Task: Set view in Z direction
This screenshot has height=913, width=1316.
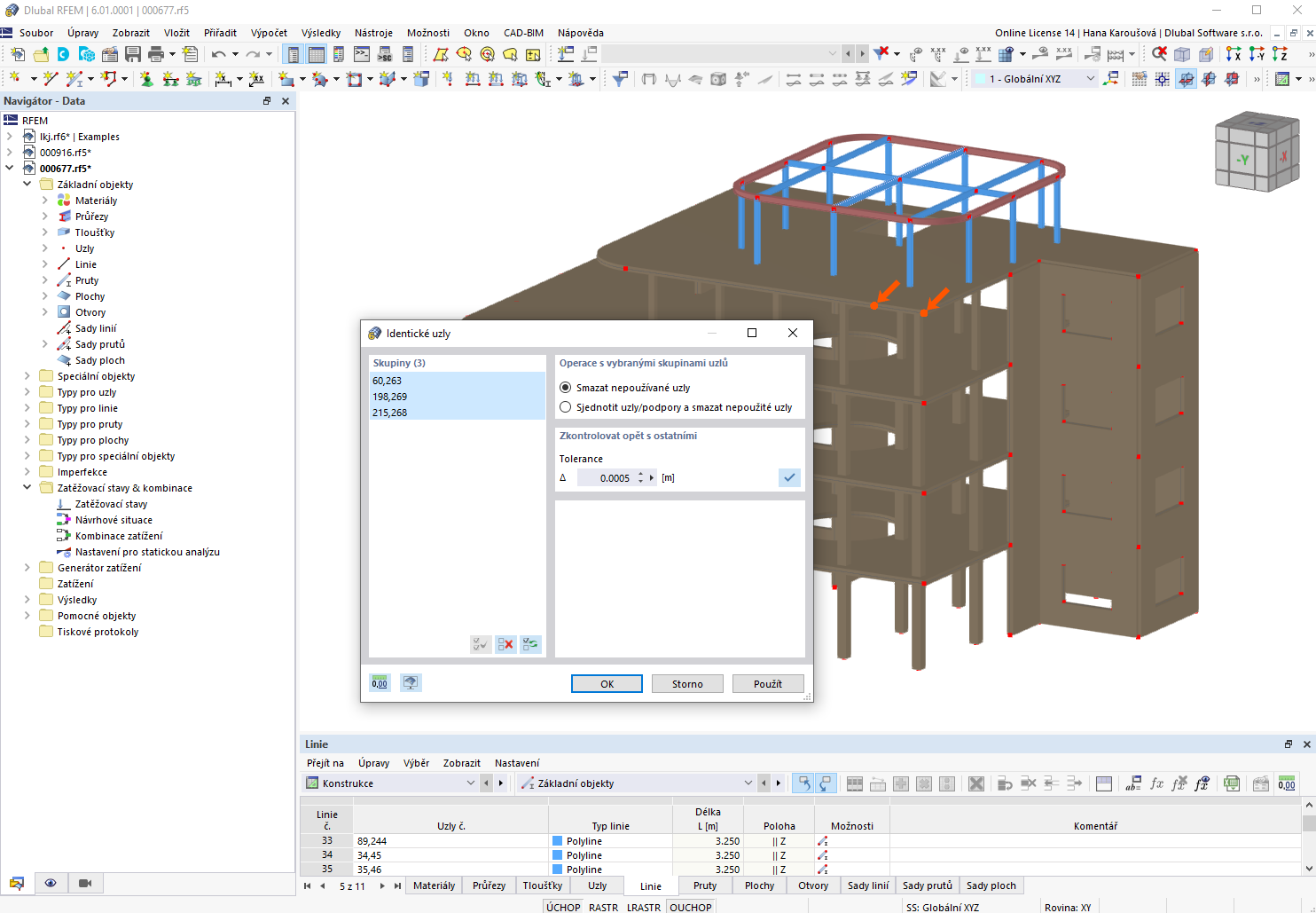Action: 1280,54
